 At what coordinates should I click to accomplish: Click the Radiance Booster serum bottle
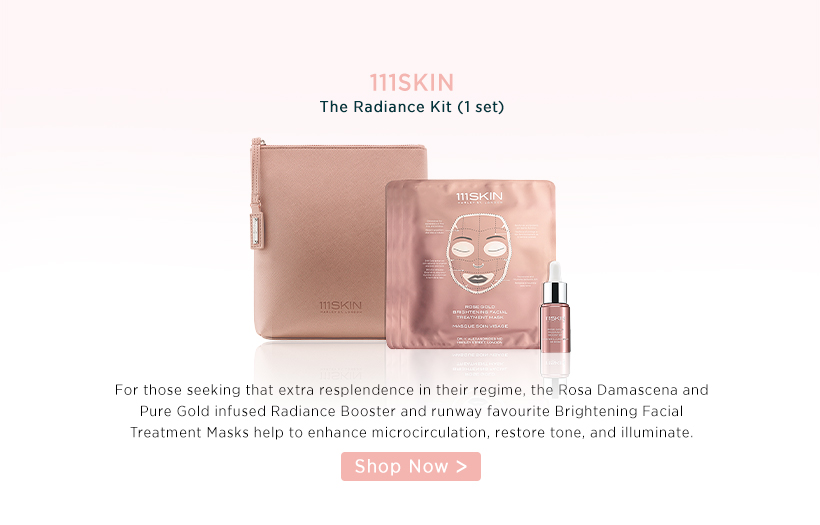click(554, 309)
